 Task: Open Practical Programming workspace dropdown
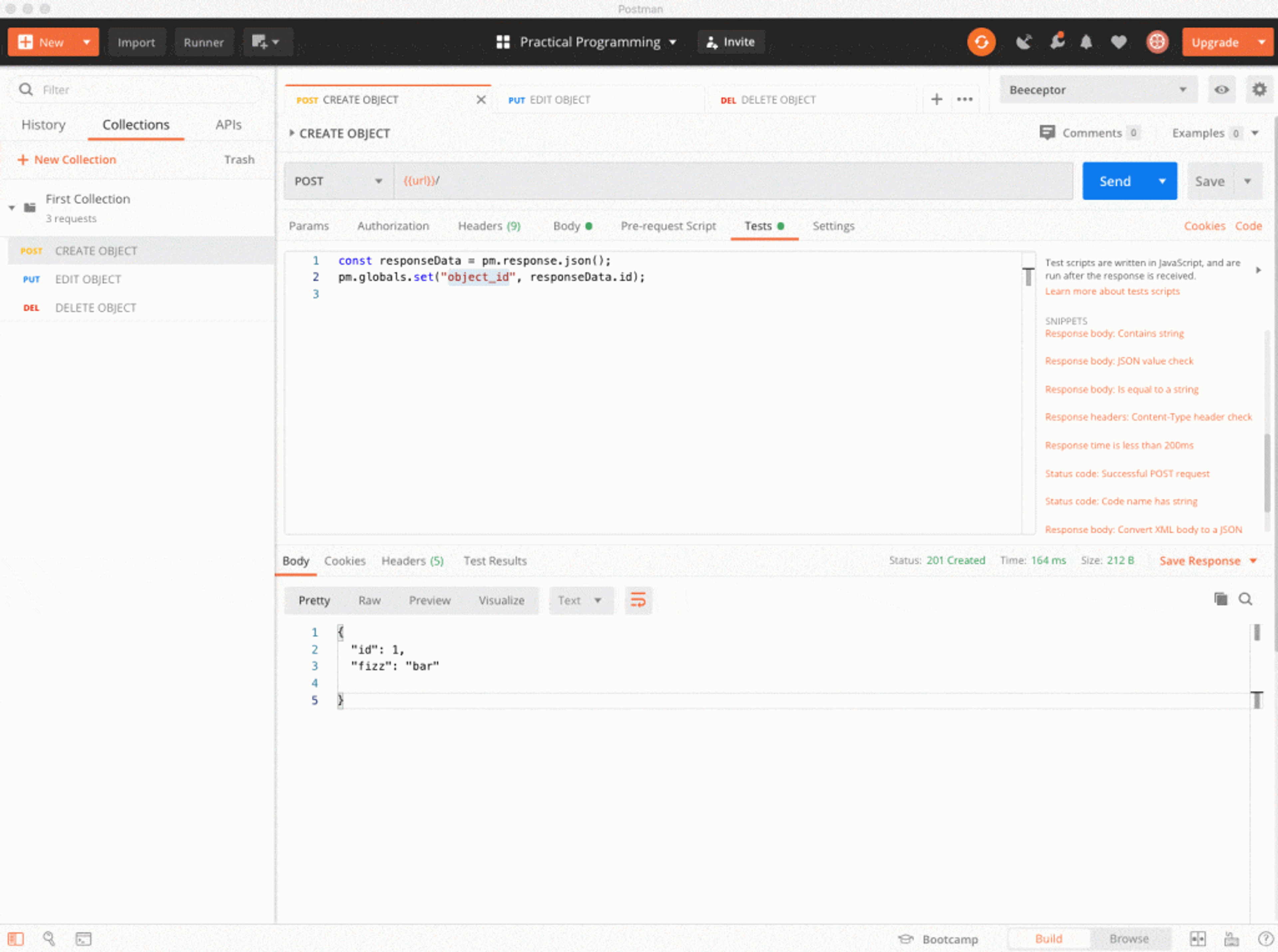598,42
